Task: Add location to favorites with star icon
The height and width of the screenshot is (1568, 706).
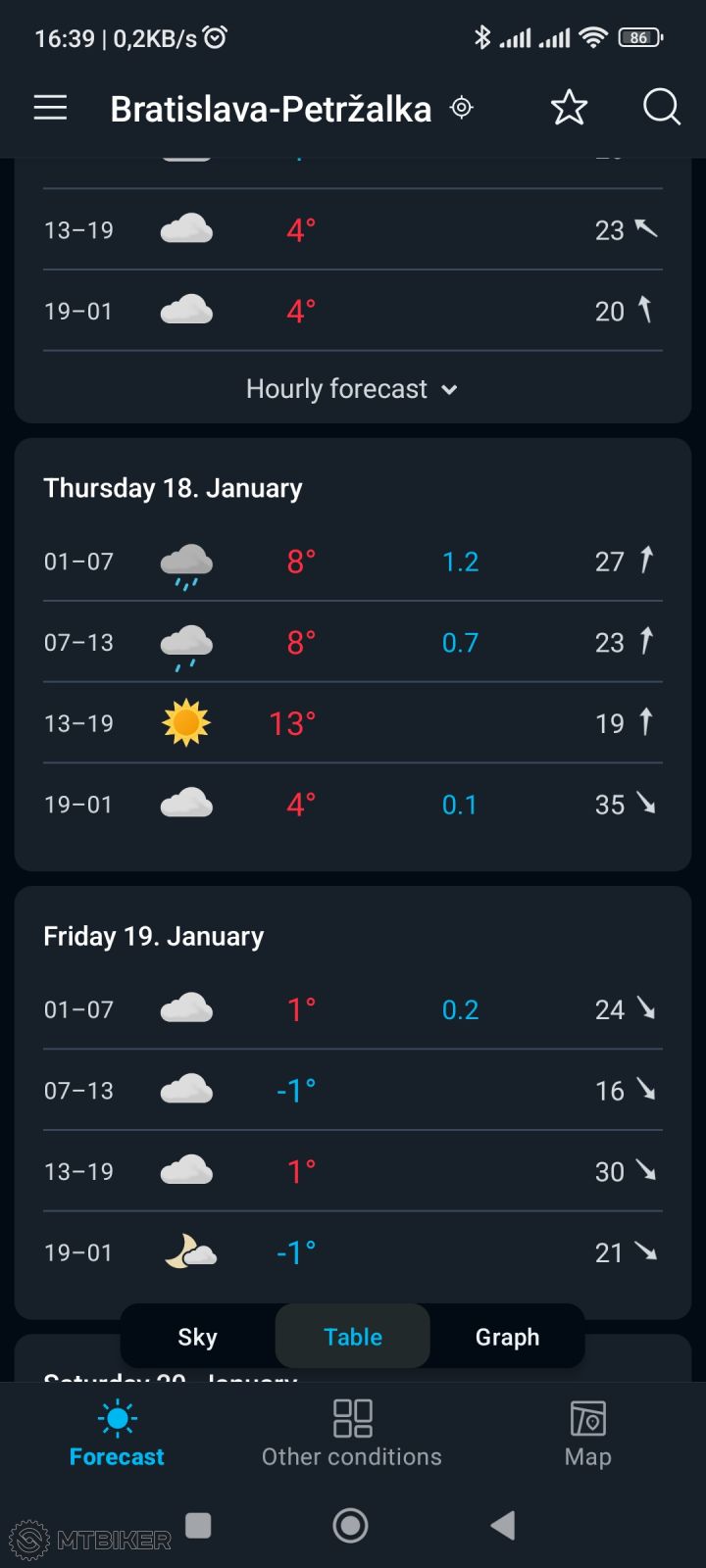Action: click(569, 108)
